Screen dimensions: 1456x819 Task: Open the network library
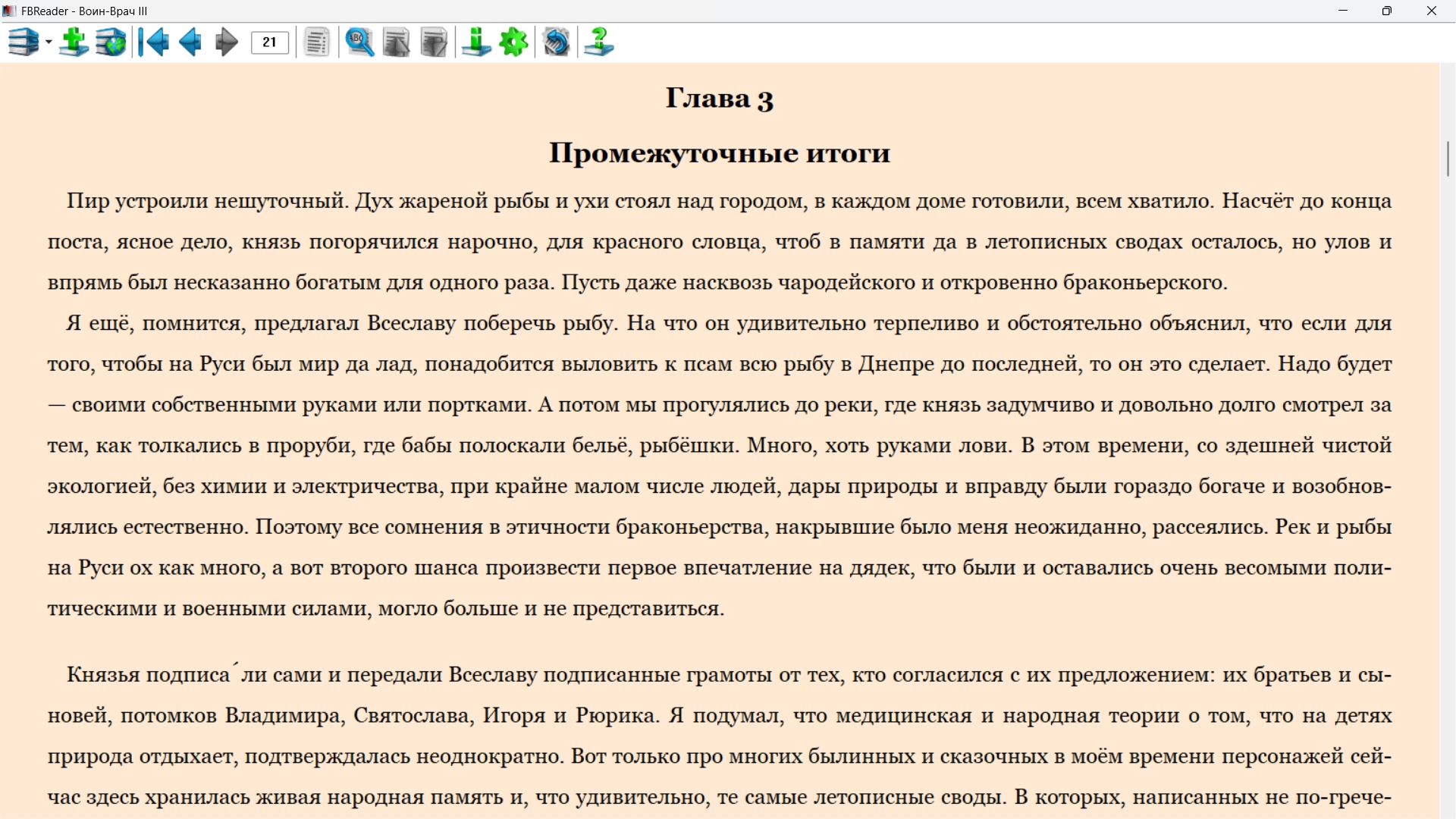111,42
